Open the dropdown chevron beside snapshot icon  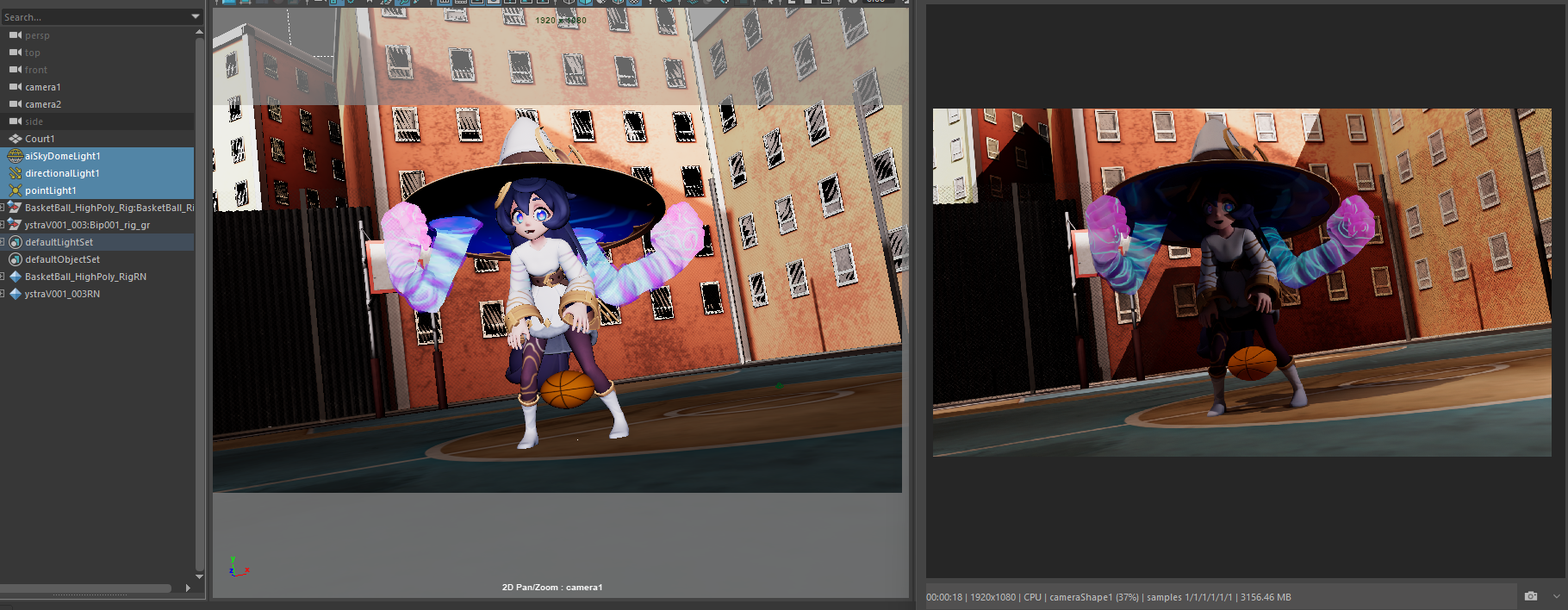1556,596
